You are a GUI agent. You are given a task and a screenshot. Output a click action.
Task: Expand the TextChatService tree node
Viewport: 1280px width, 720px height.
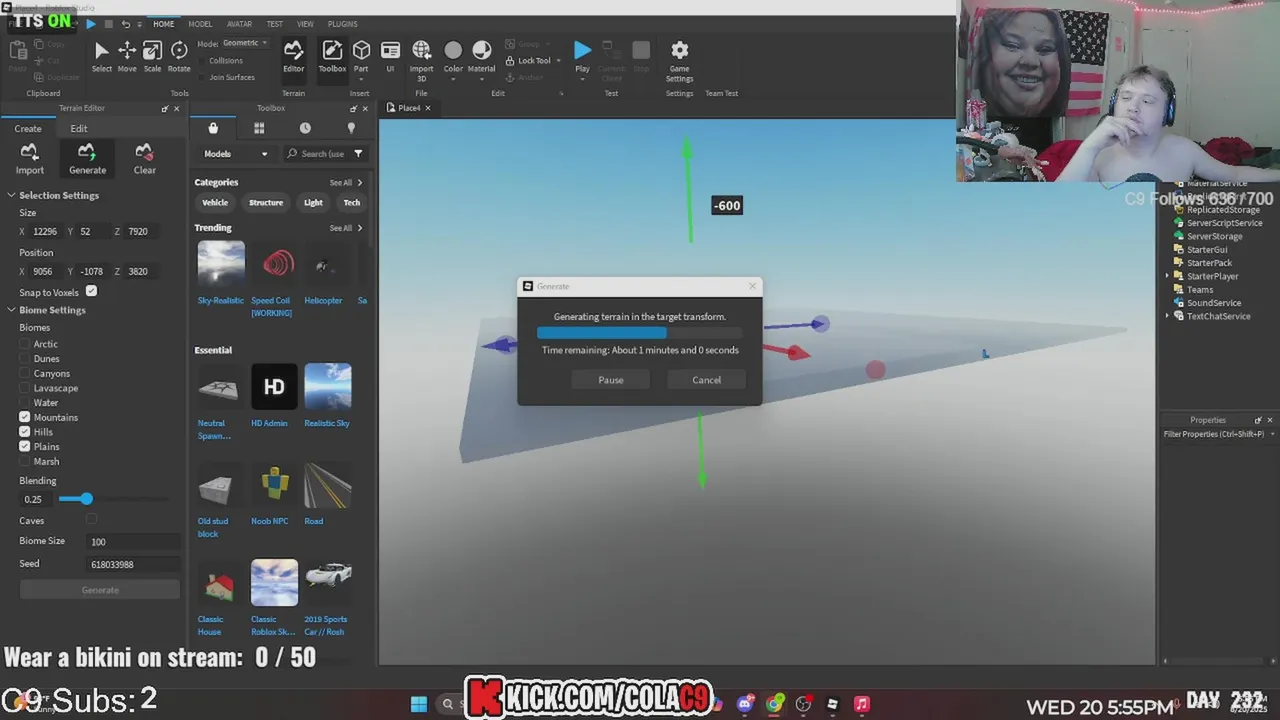coord(1167,316)
